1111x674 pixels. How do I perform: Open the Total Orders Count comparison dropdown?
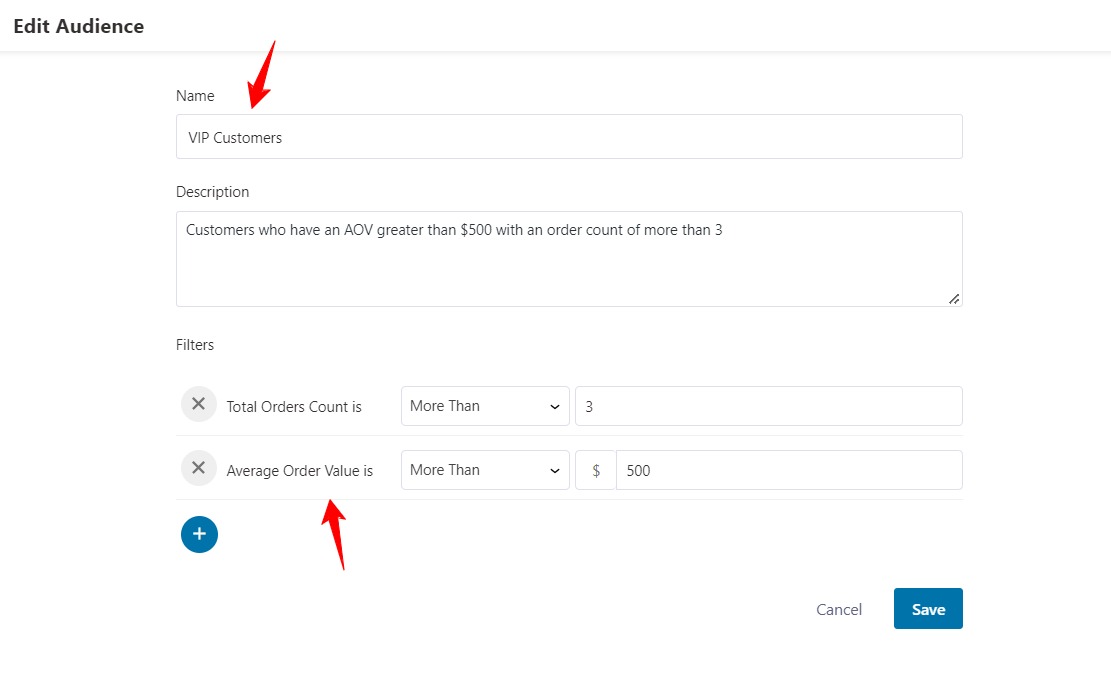(485, 406)
